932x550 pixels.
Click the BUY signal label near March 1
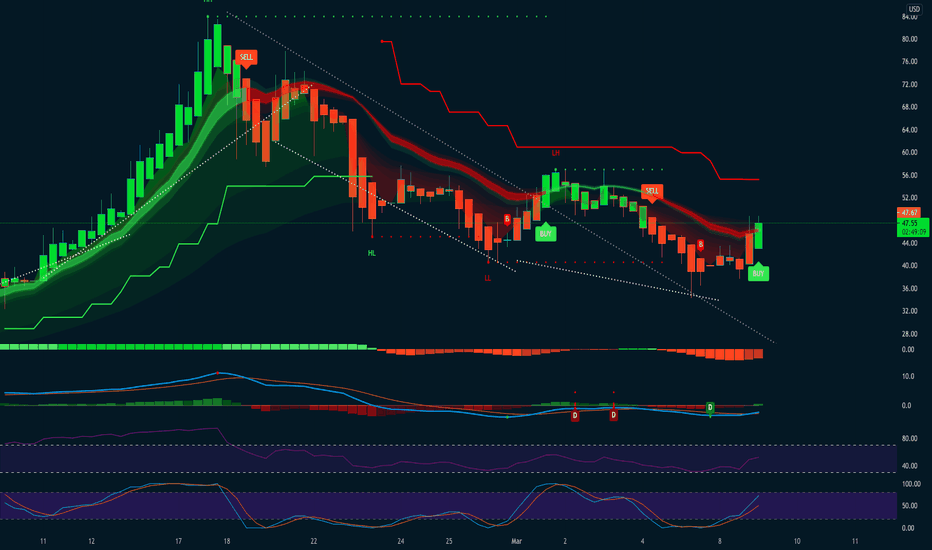point(546,233)
